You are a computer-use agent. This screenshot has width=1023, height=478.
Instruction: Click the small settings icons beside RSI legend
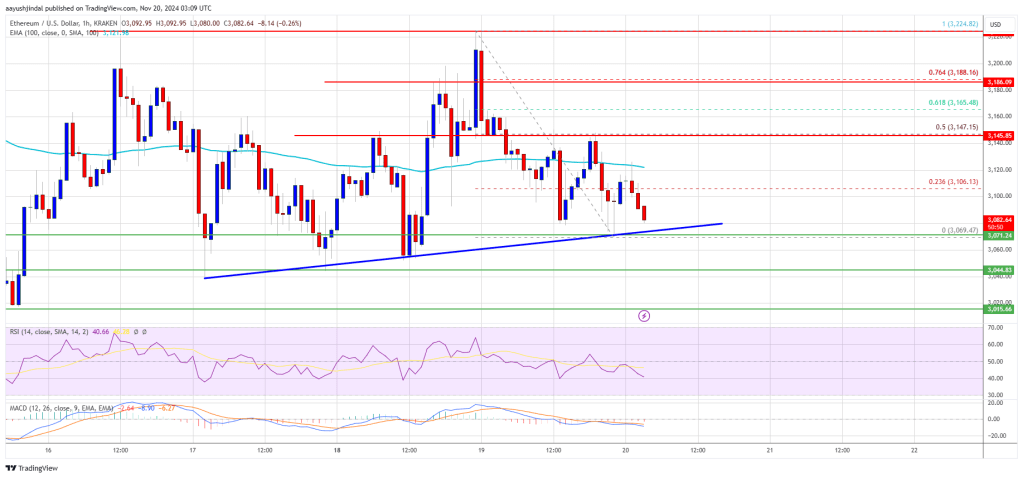click(141, 331)
